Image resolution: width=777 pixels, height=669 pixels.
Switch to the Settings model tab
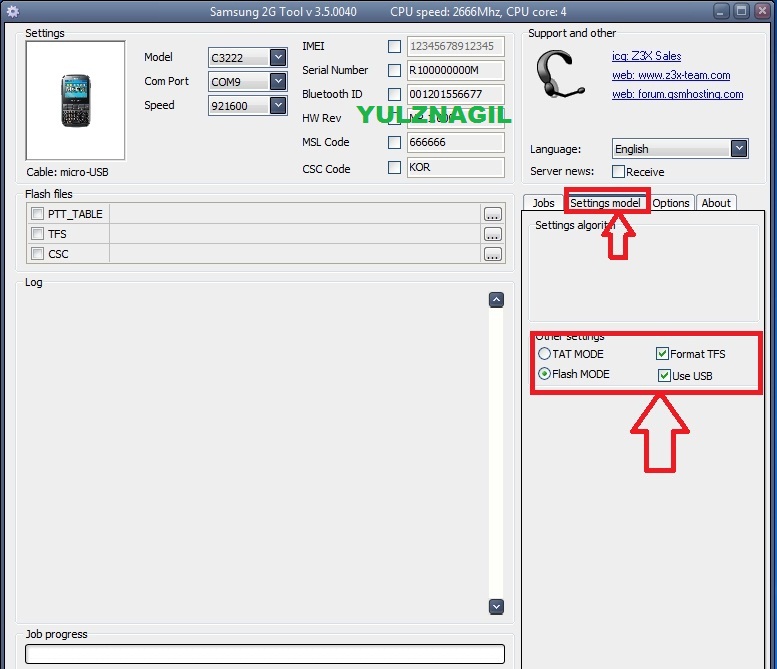[x=605, y=203]
